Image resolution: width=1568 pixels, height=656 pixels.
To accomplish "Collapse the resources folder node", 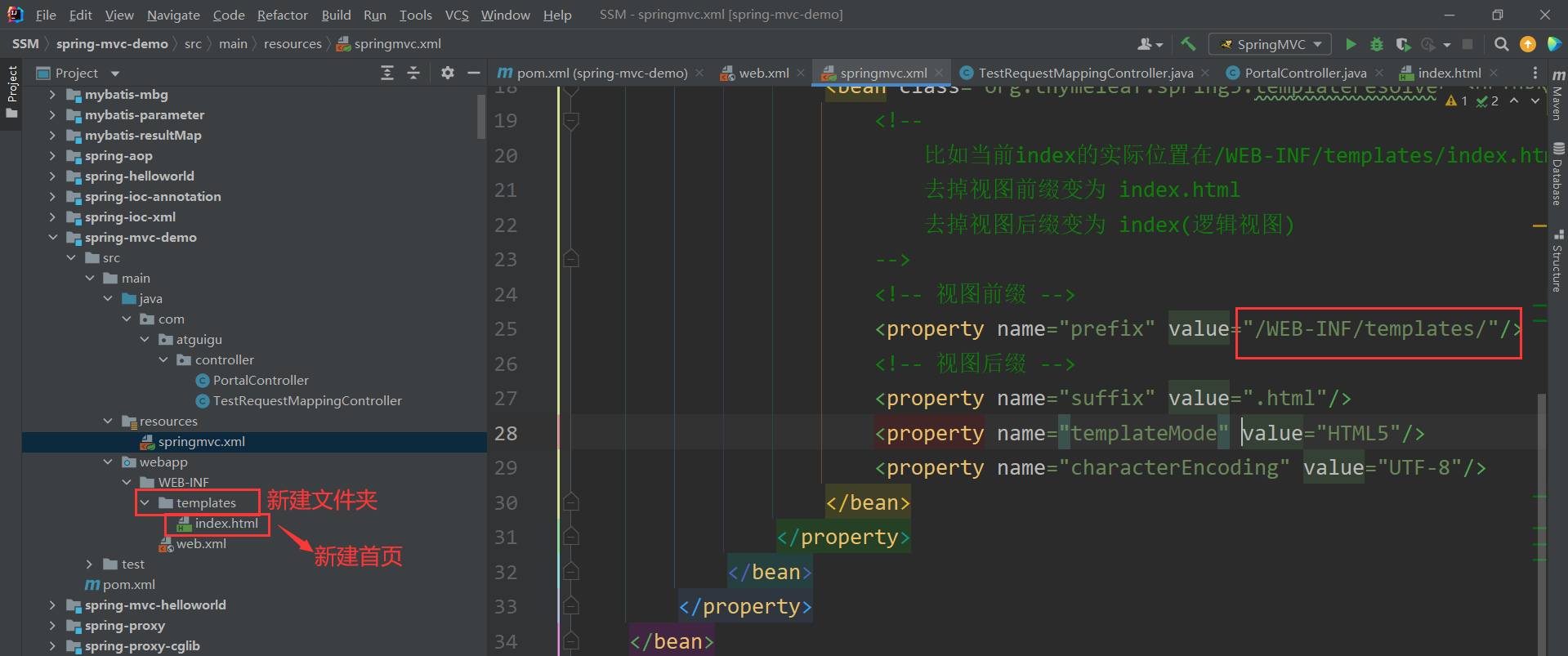I will [108, 421].
